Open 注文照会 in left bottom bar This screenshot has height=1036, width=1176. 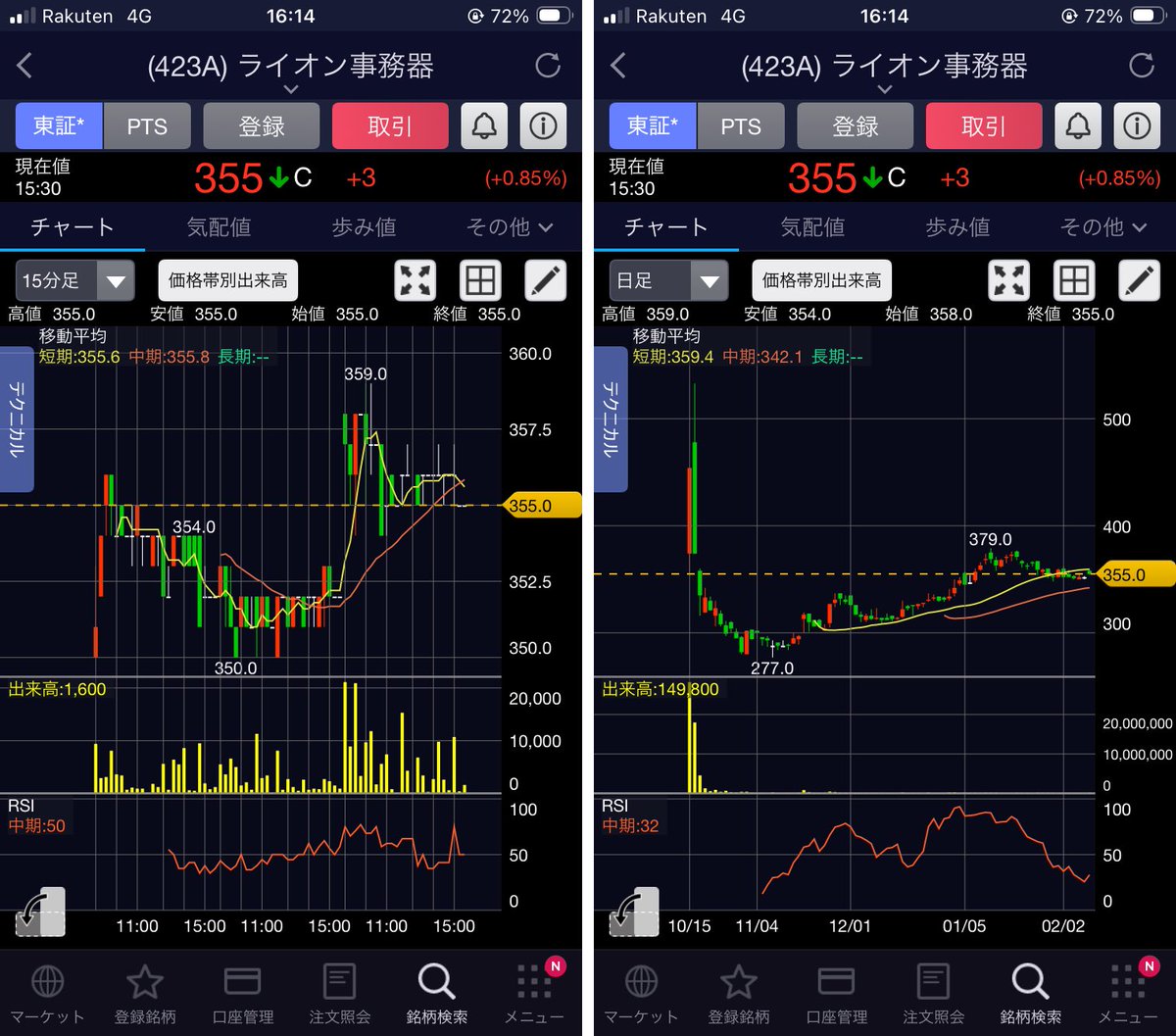[340, 994]
